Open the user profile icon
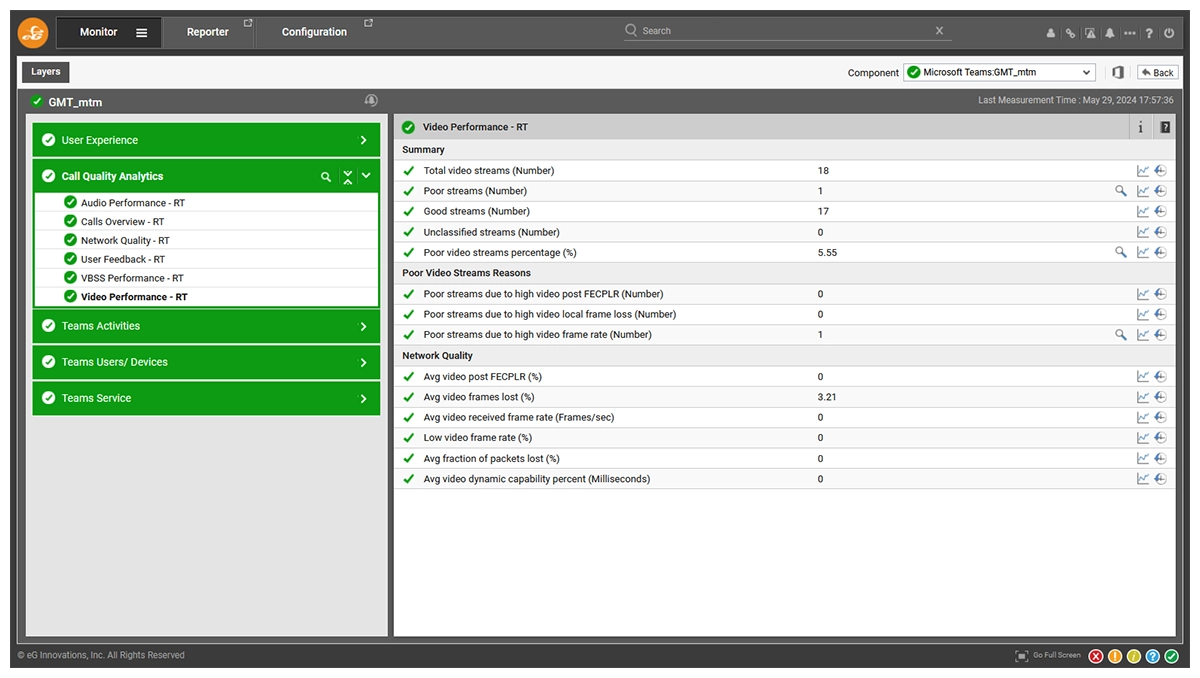1200x678 pixels. [1051, 33]
